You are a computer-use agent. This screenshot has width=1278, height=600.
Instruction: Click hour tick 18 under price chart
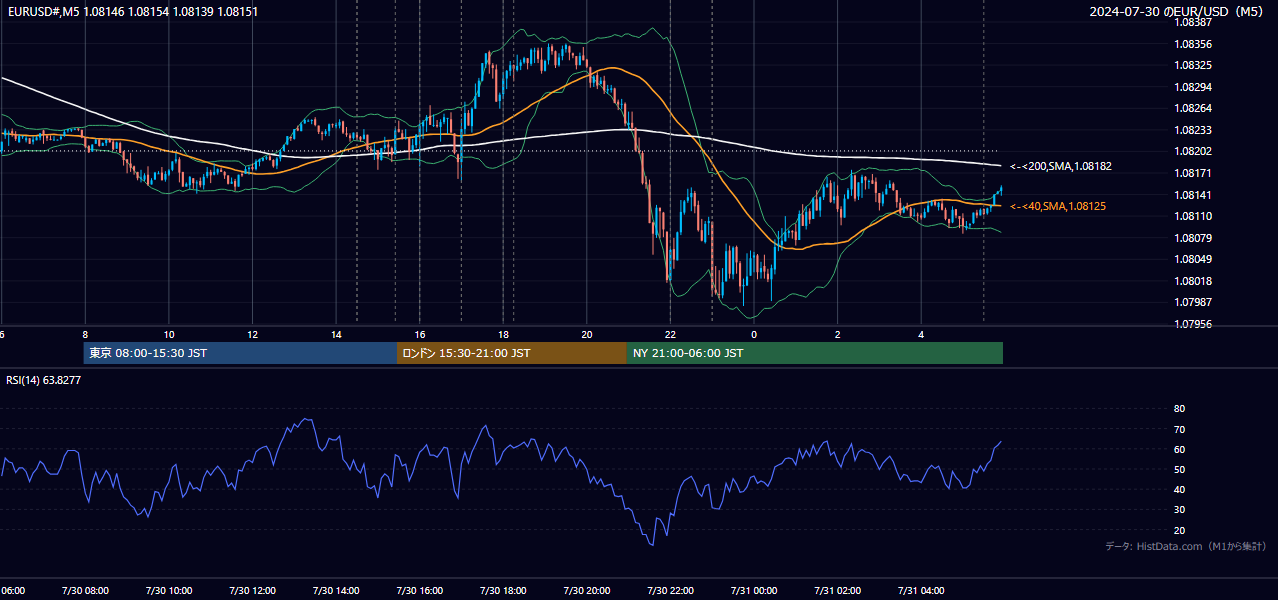tap(503, 335)
